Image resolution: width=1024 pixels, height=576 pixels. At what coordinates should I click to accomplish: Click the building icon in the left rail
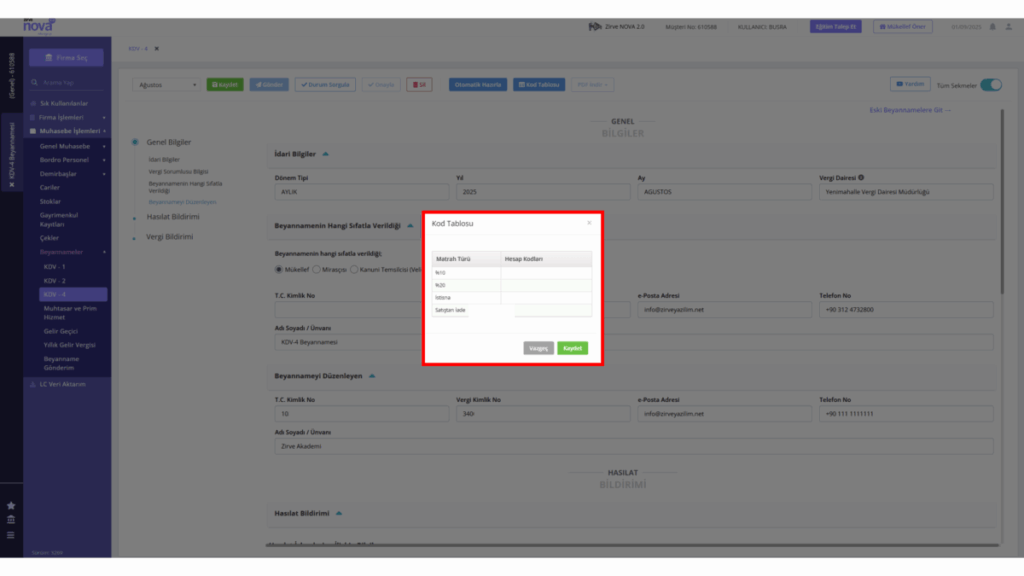pos(10,520)
